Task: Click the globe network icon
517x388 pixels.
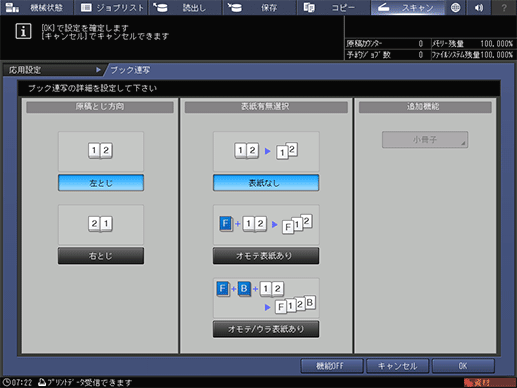Action: pyautogui.click(x=455, y=7)
